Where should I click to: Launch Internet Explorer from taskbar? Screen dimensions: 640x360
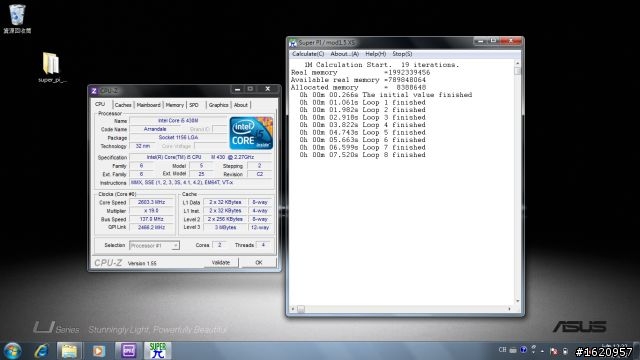point(41,351)
